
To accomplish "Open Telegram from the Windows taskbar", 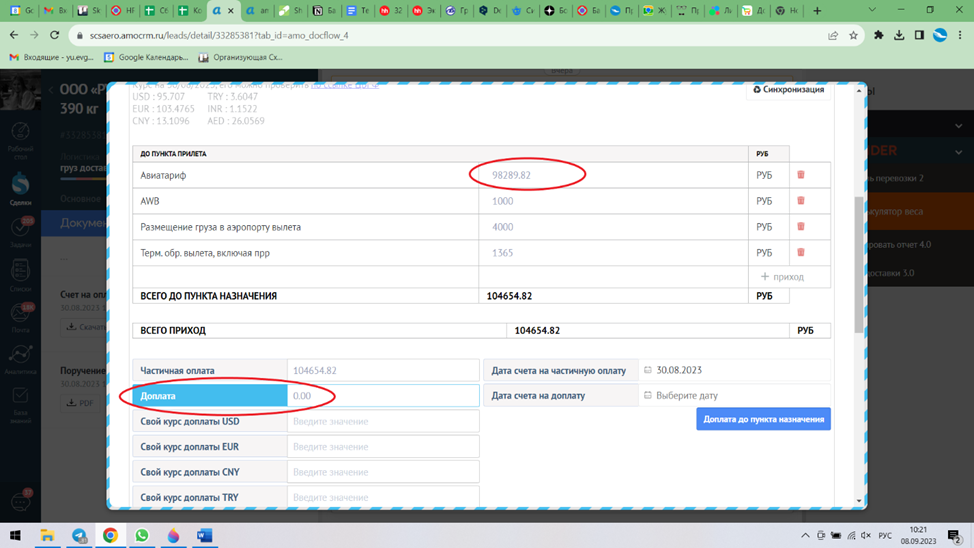I will click(79, 536).
